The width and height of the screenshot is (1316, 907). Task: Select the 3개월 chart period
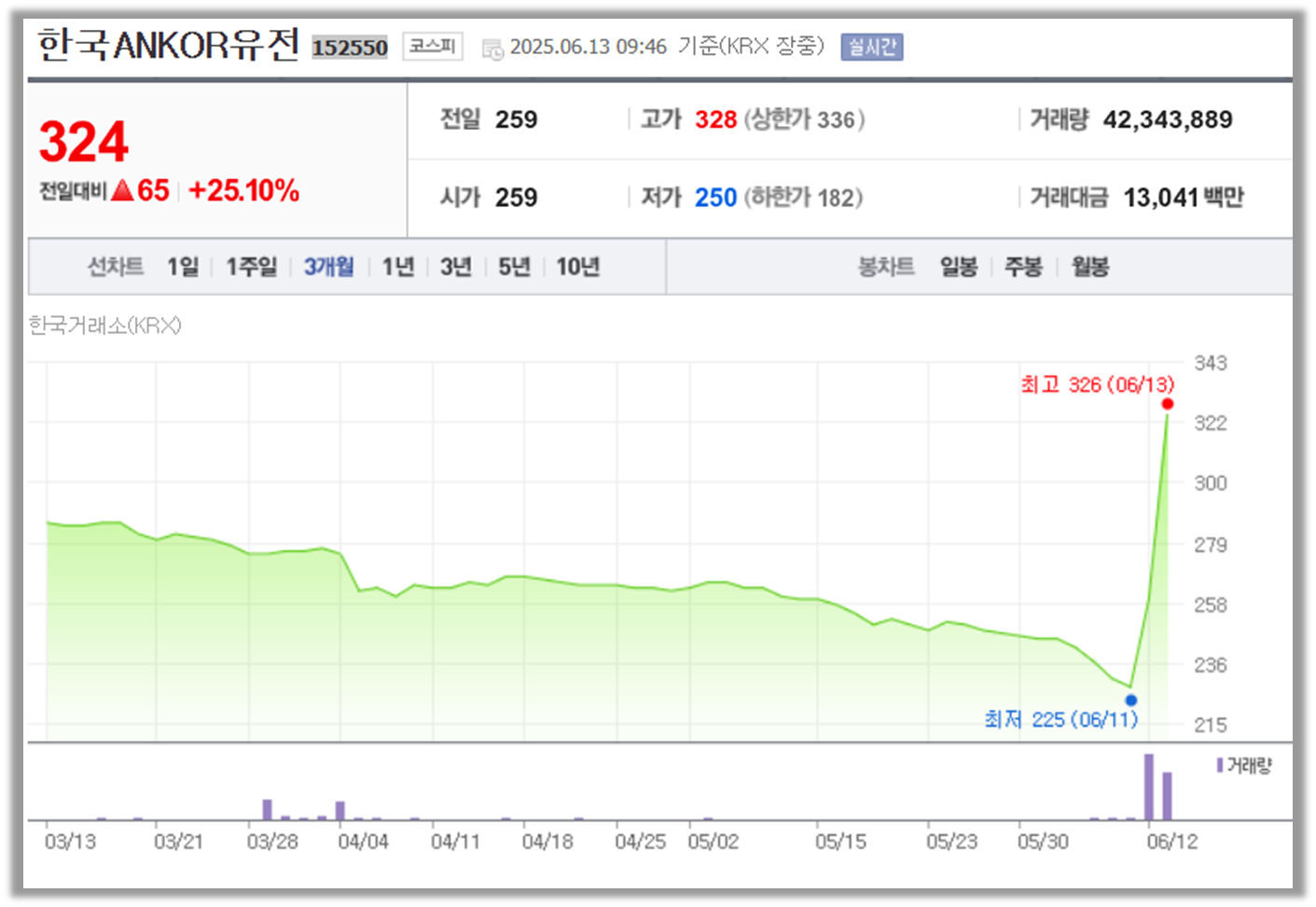329,267
